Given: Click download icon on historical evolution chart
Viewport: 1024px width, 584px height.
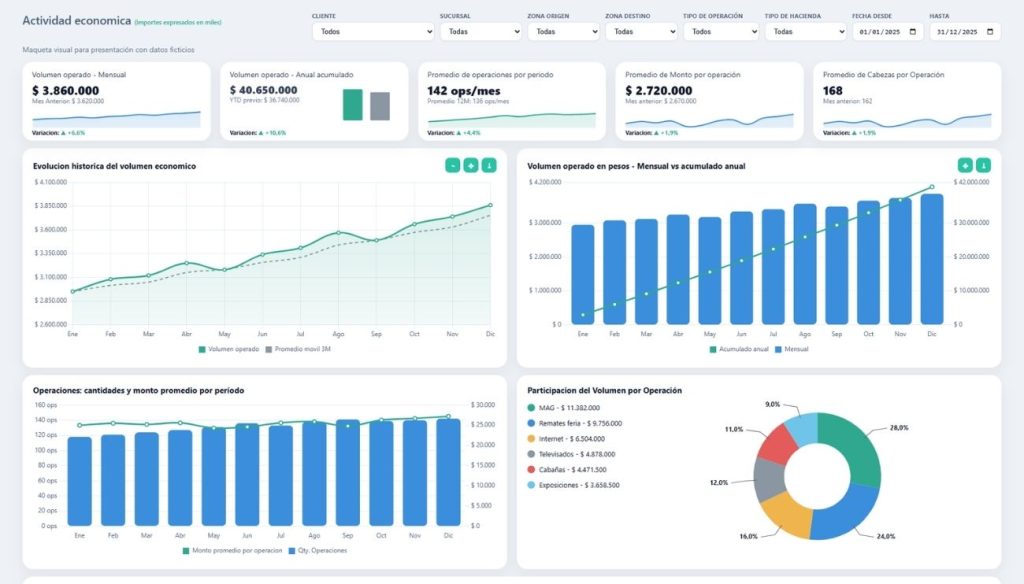Looking at the screenshot, I should (489, 165).
